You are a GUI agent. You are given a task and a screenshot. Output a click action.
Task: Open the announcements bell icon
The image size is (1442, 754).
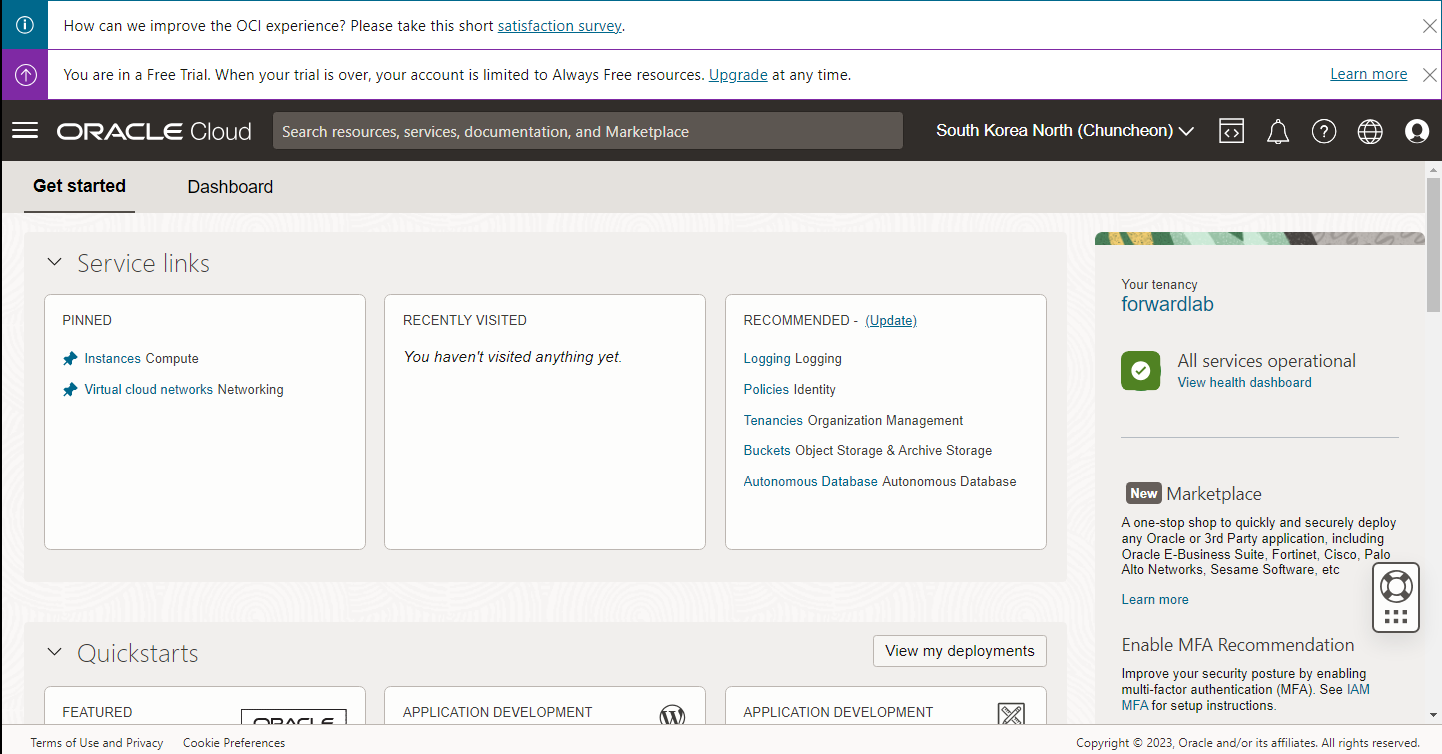[x=1278, y=131]
